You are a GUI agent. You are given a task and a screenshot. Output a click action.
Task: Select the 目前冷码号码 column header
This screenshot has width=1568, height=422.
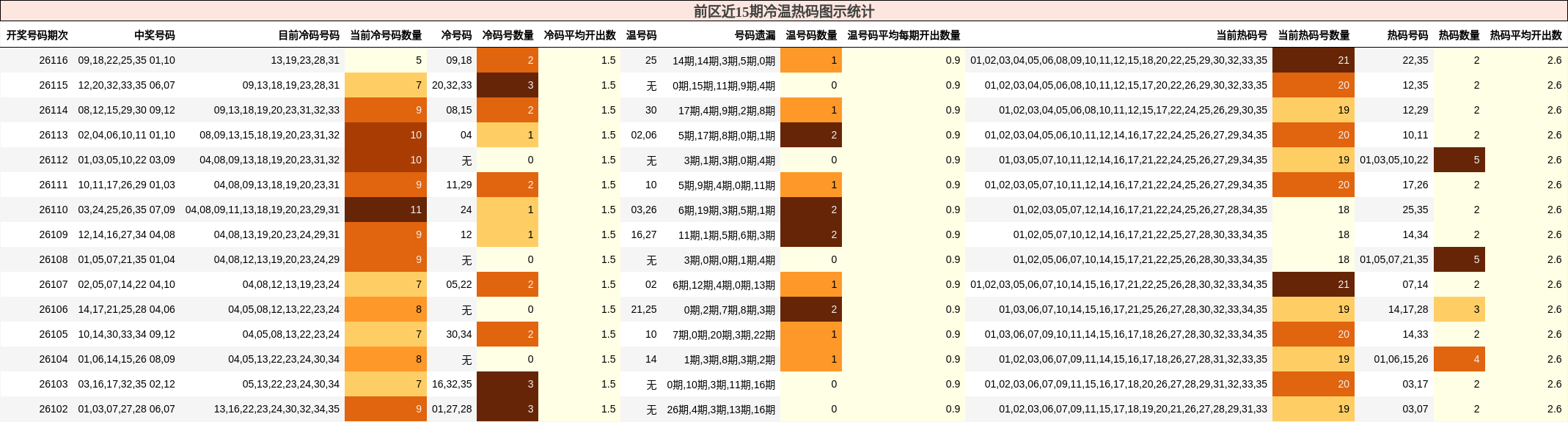[309, 35]
